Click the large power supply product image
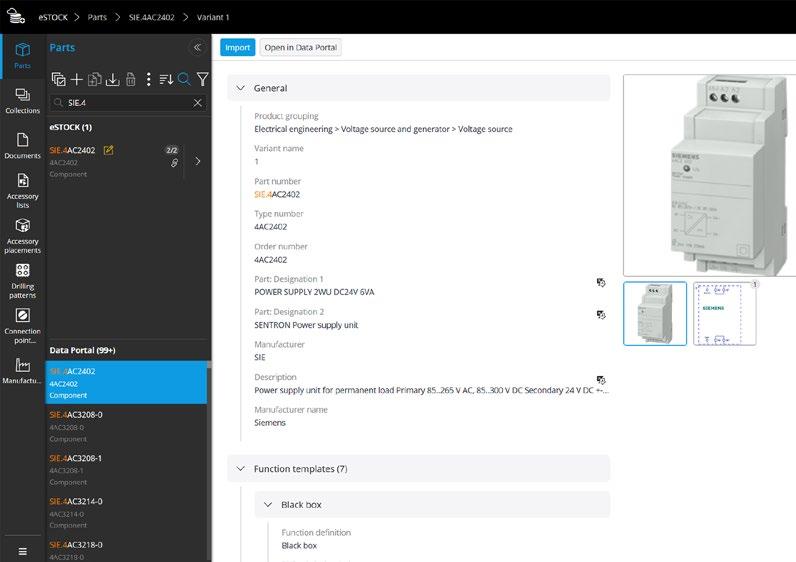796x562 pixels. coord(710,175)
